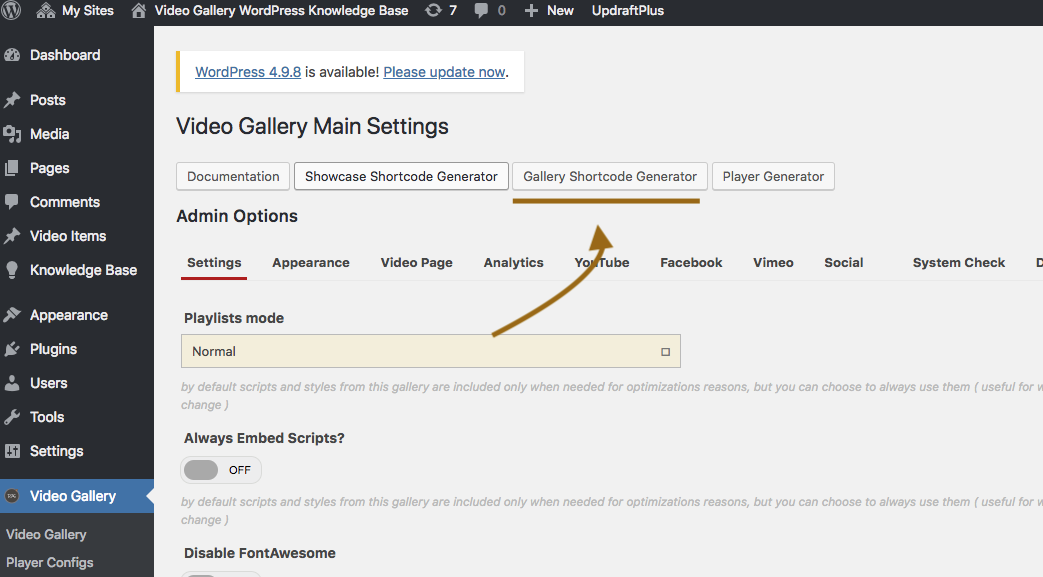The height and width of the screenshot is (577, 1043).
Task: Click the plus icon next to New
Action: 531,11
